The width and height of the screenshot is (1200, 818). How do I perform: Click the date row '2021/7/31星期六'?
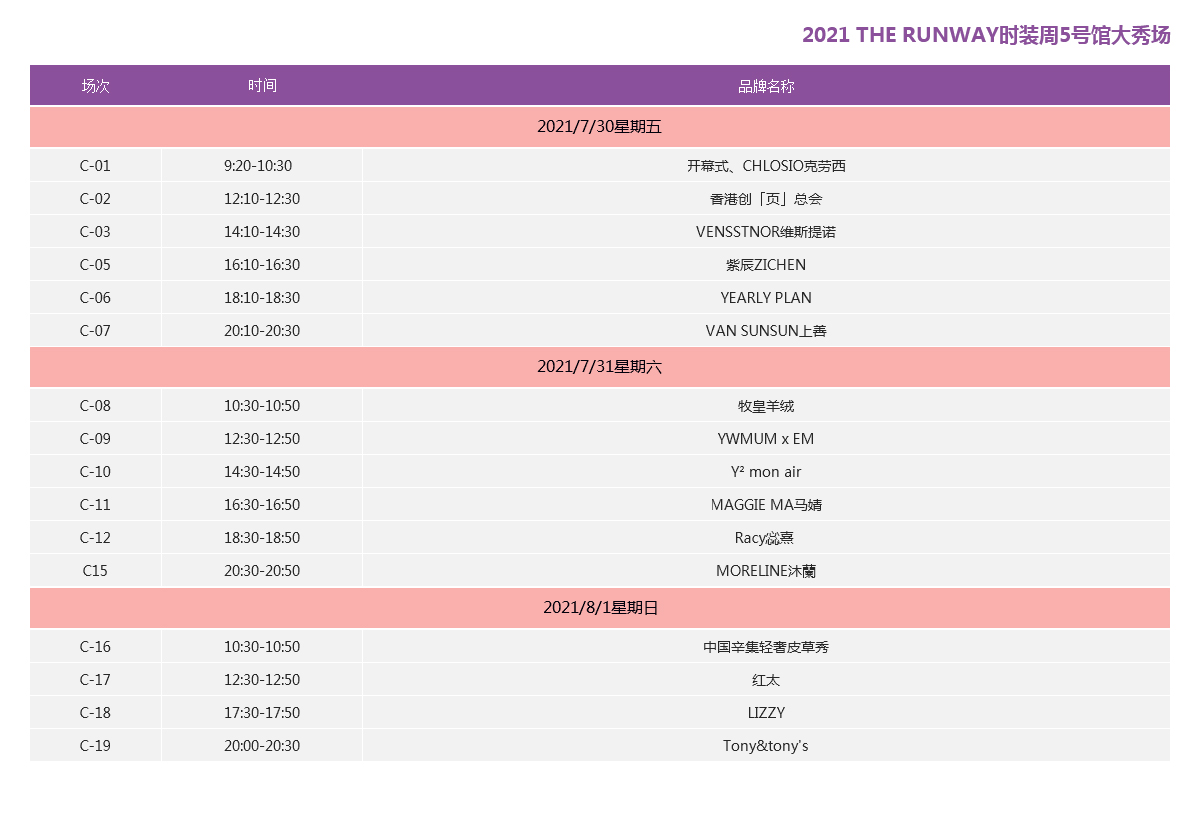pos(600,367)
